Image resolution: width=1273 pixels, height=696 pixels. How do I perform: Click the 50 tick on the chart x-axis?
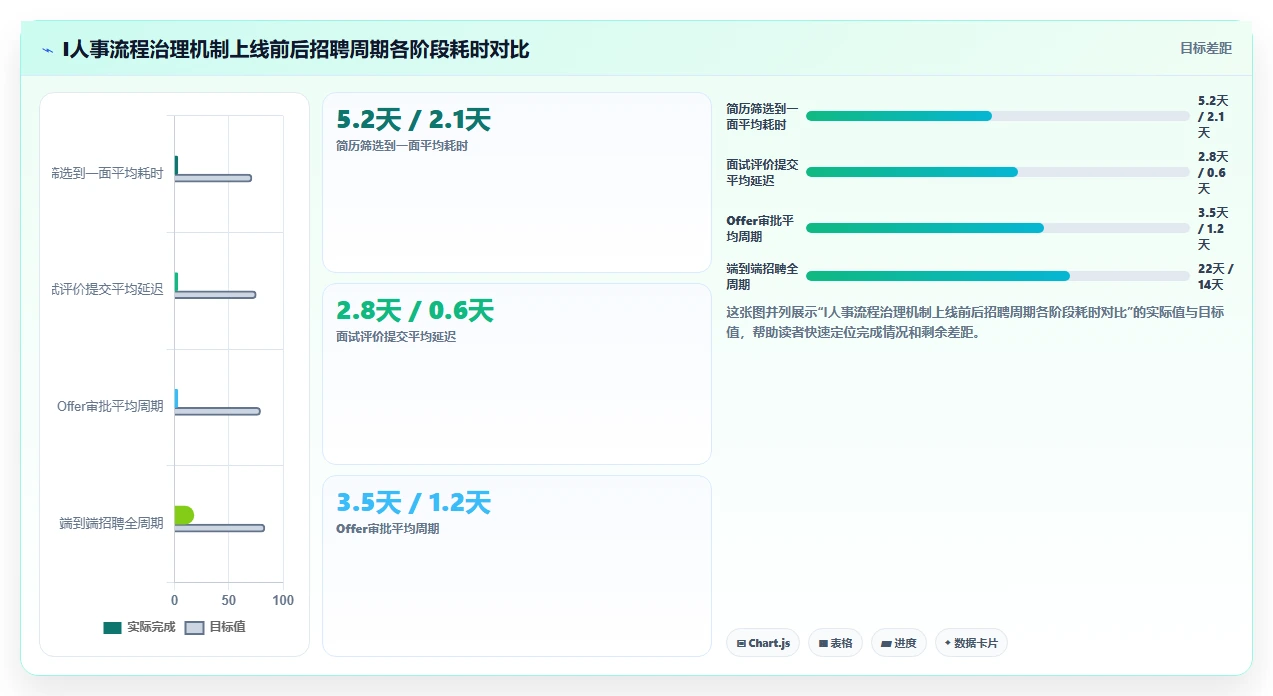tap(229, 600)
